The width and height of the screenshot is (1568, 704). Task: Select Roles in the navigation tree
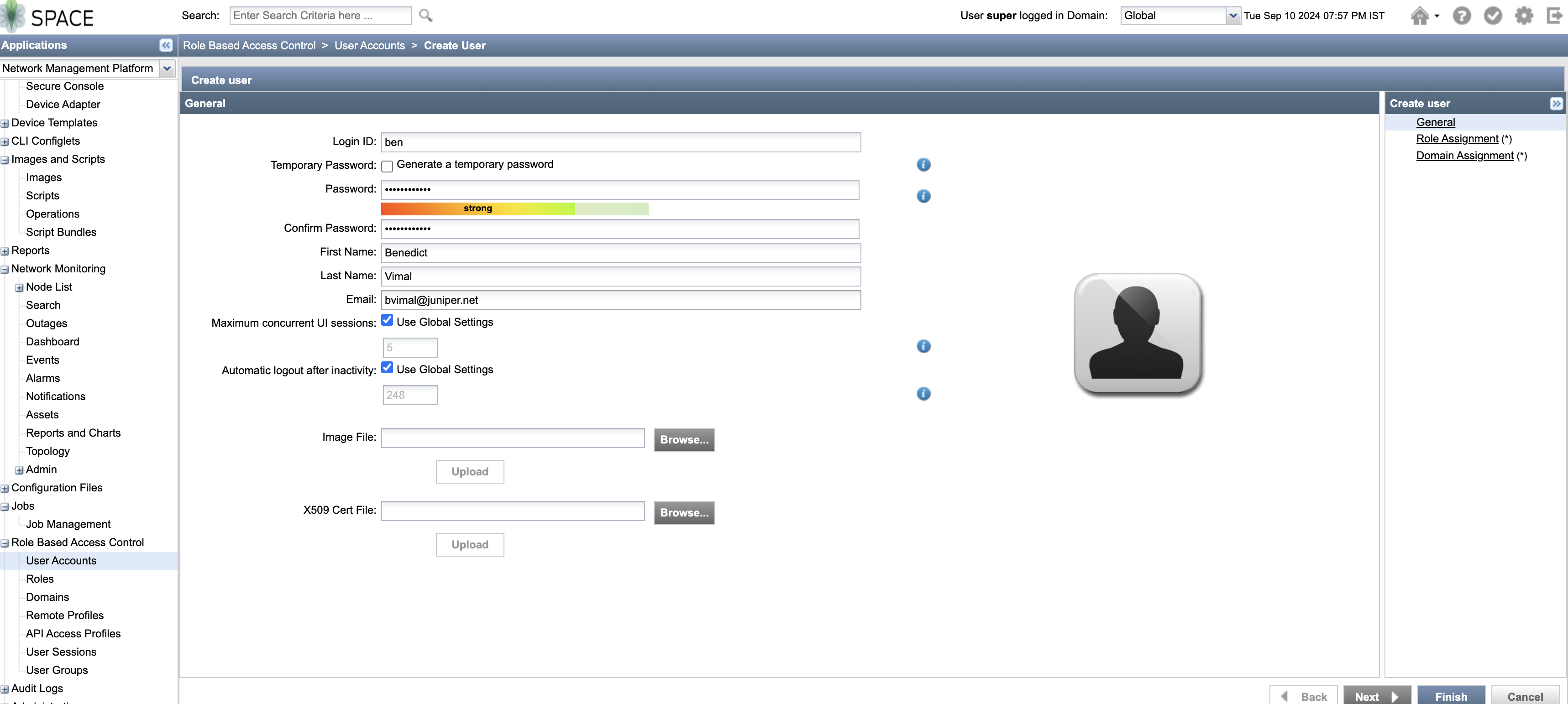coord(40,579)
